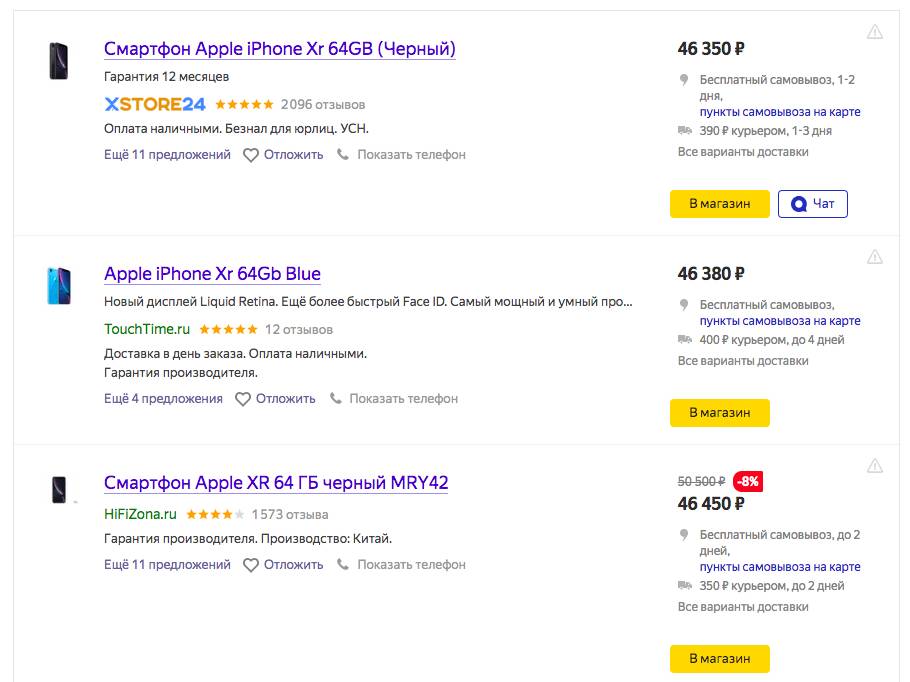Viewport: 910px width, 682px height.
Task: Open XSTORE24 shop logo
Action: 154,104
